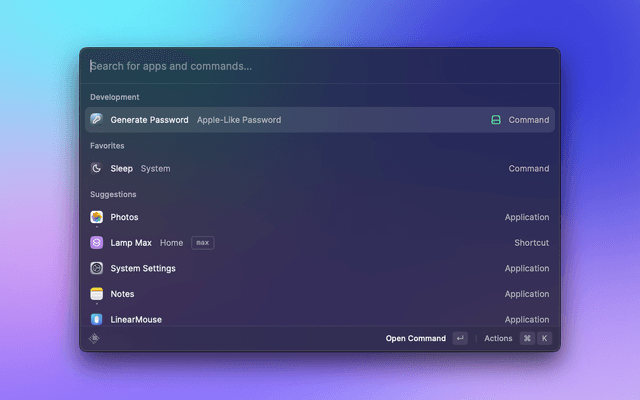
Task: Select the LinearMouse application entry
Action: 300,319
